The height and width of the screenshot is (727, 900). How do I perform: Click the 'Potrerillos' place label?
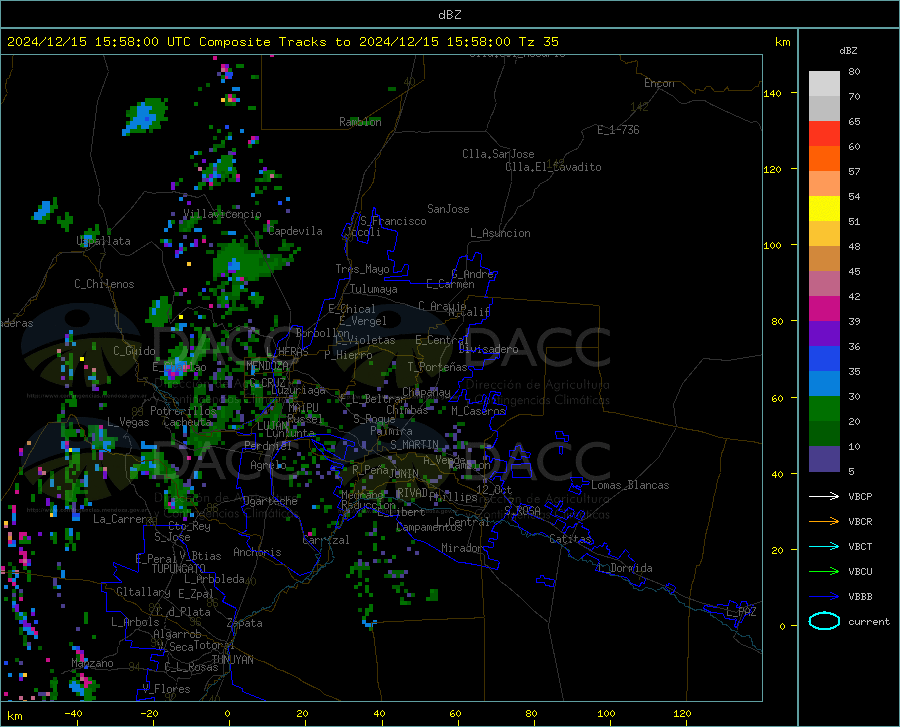tap(183, 411)
